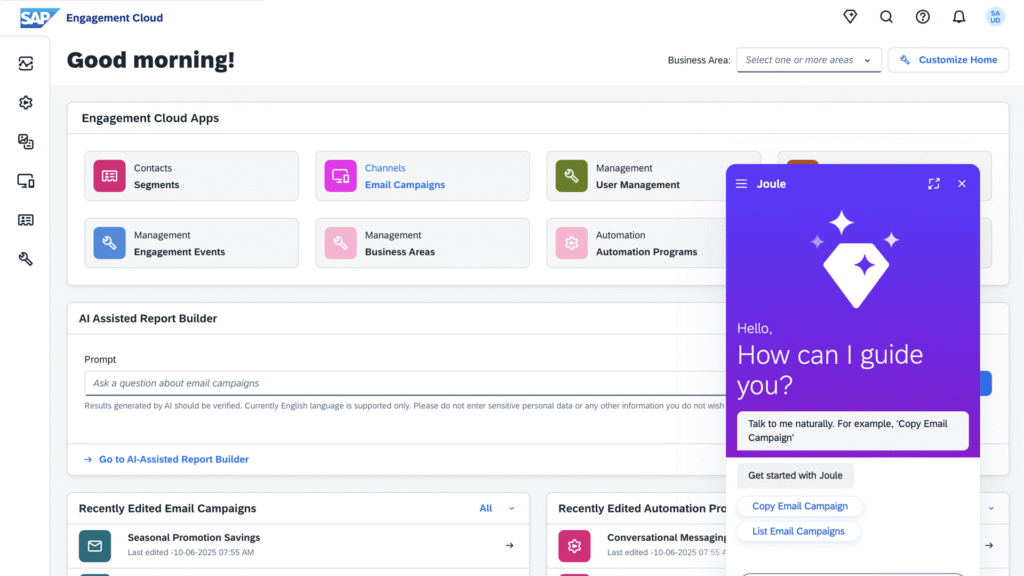Click the notifications bell icon
This screenshot has height=576, width=1024.
pos(958,17)
